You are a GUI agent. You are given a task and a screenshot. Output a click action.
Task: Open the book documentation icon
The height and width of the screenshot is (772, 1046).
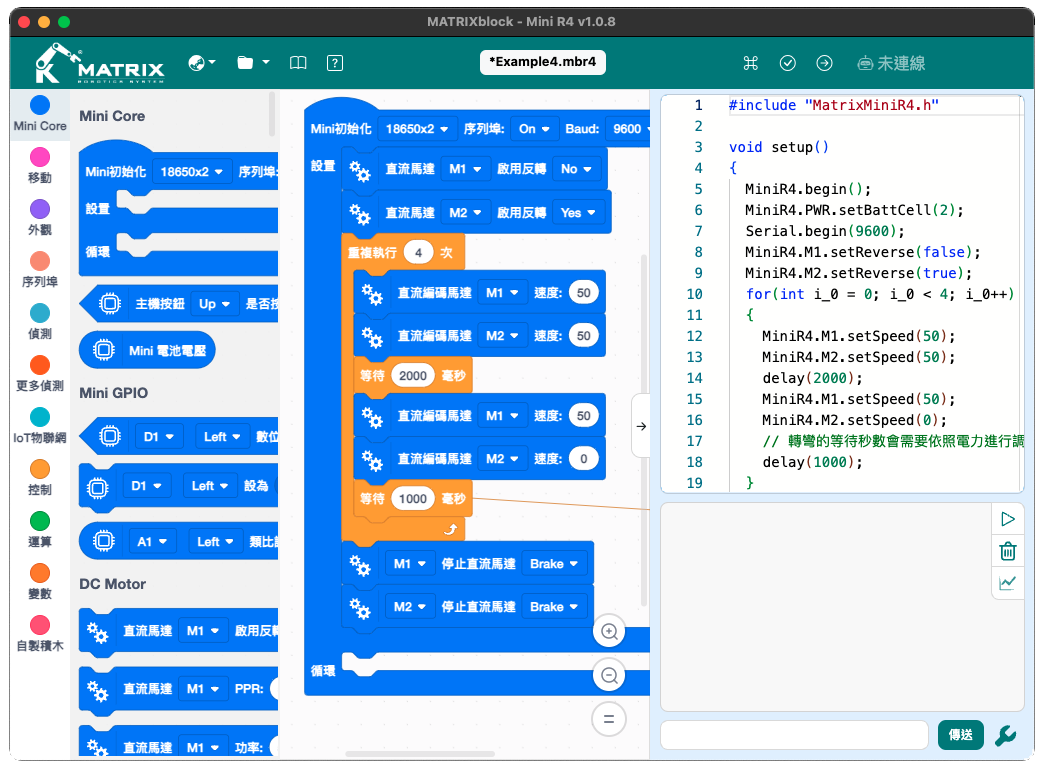click(298, 63)
